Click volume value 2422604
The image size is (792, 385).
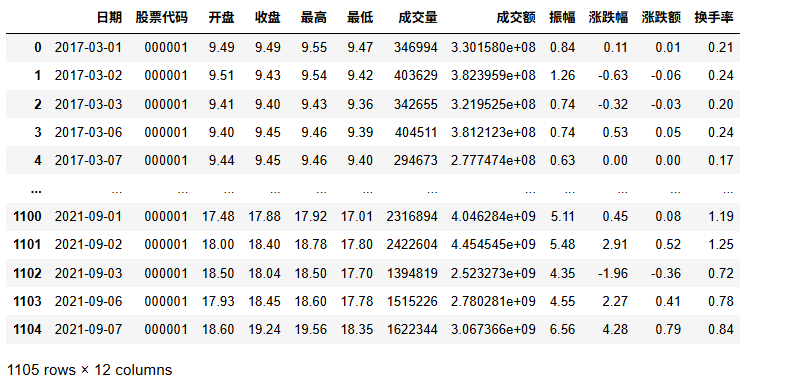coord(412,245)
